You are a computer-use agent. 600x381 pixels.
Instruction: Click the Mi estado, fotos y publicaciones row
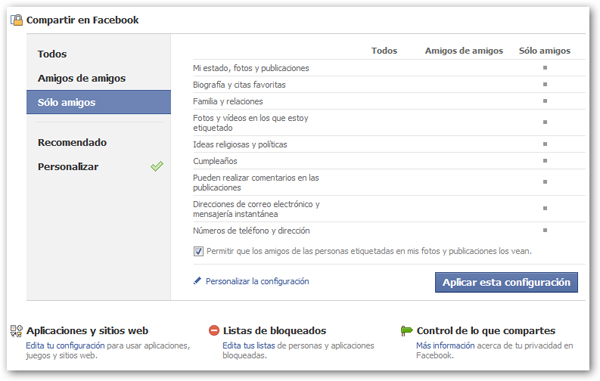coord(389,68)
